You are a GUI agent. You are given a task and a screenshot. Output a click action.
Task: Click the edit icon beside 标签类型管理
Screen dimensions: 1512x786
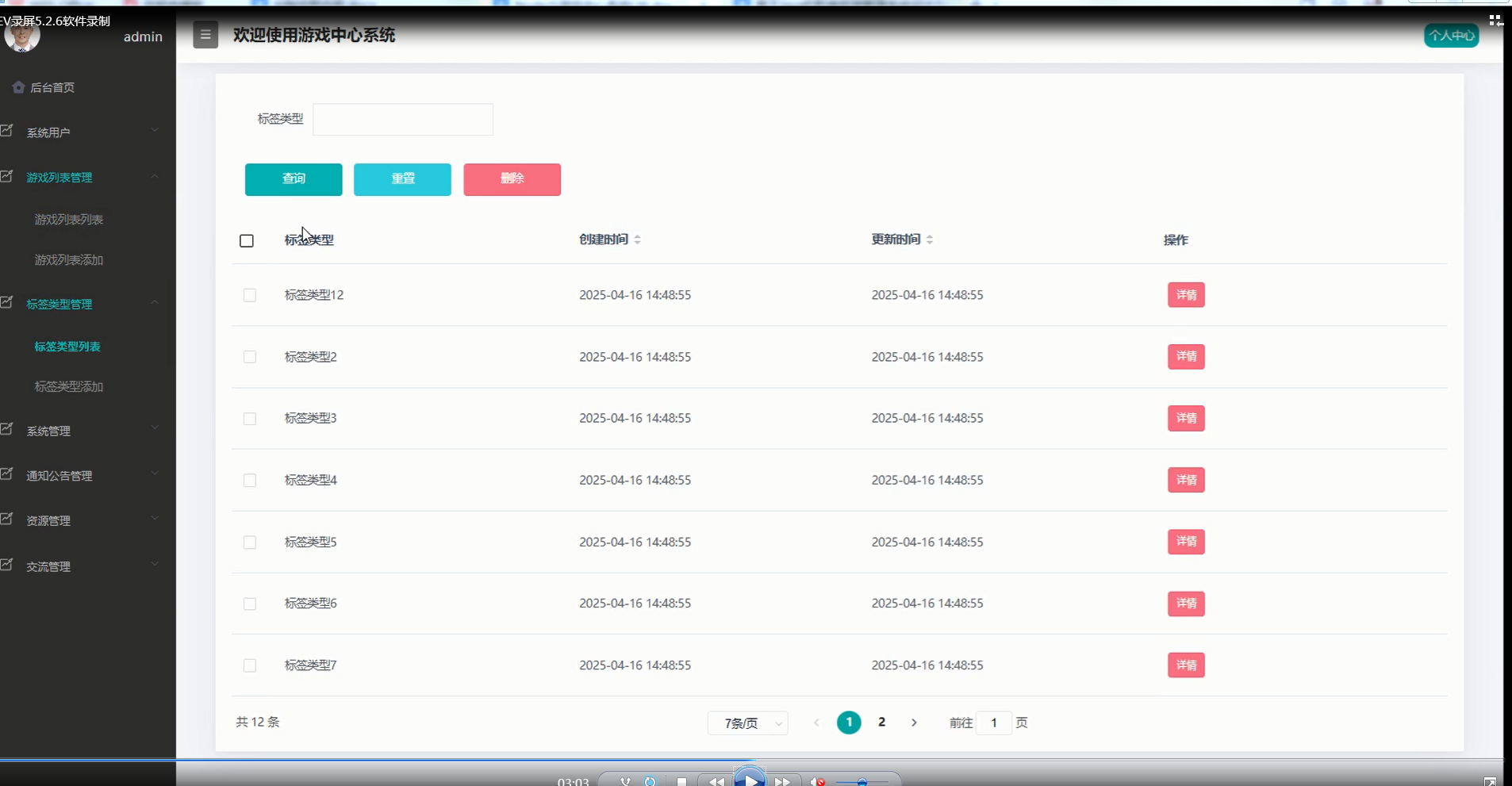pos(7,302)
